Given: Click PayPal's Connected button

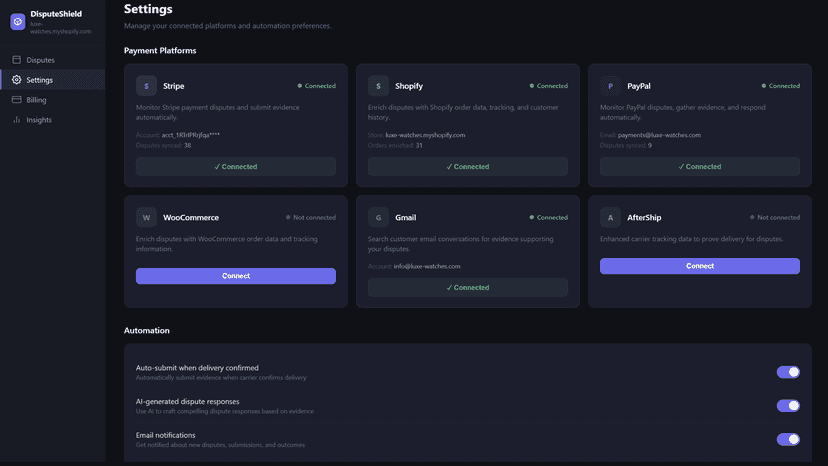Looking at the screenshot, I should [x=700, y=166].
